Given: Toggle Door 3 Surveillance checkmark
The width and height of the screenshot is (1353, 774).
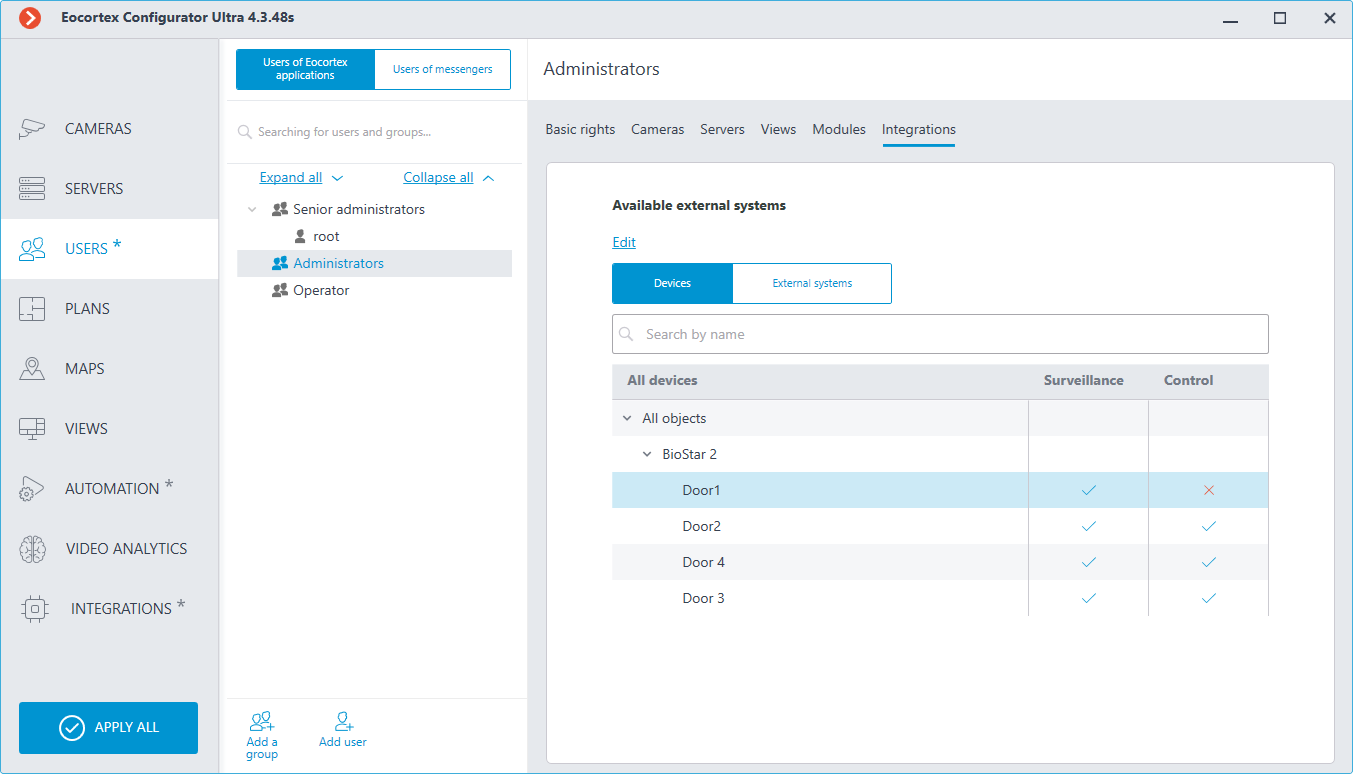Looking at the screenshot, I should point(1089,598).
